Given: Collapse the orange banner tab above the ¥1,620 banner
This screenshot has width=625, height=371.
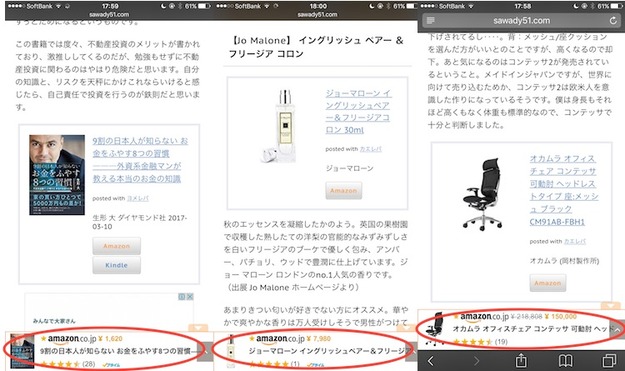Looking at the screenshot, I should (198, 328).
